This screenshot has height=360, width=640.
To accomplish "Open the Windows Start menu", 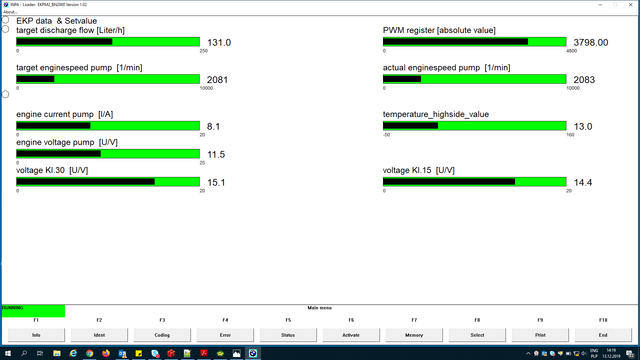I will point(8,353).
